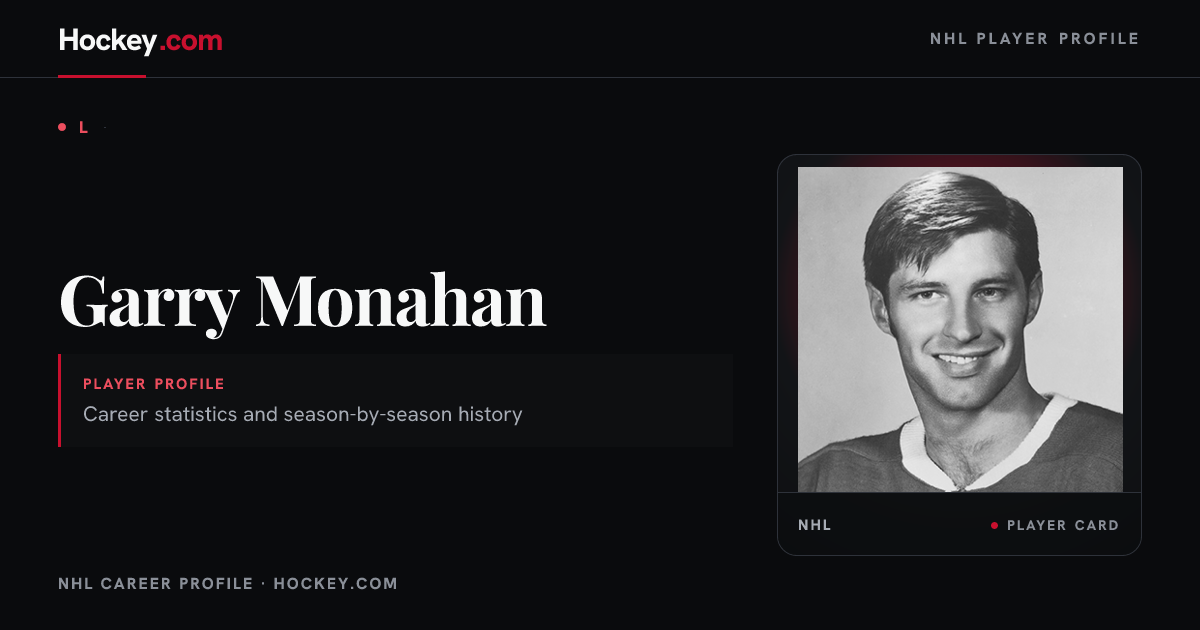Select the red L position label
The image size is (1200, 630).
coord(84,127)
